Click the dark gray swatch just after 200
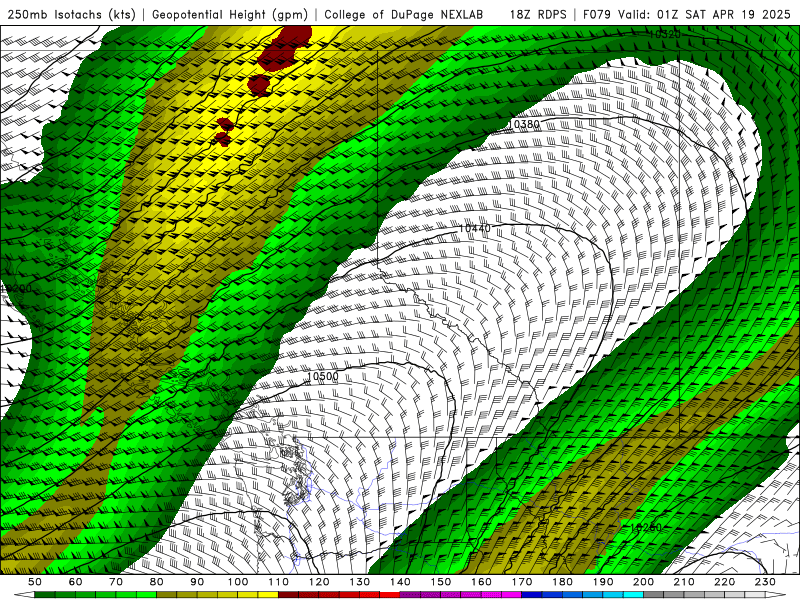Viewport: 800px width, 600px height. tap(654, 594)
